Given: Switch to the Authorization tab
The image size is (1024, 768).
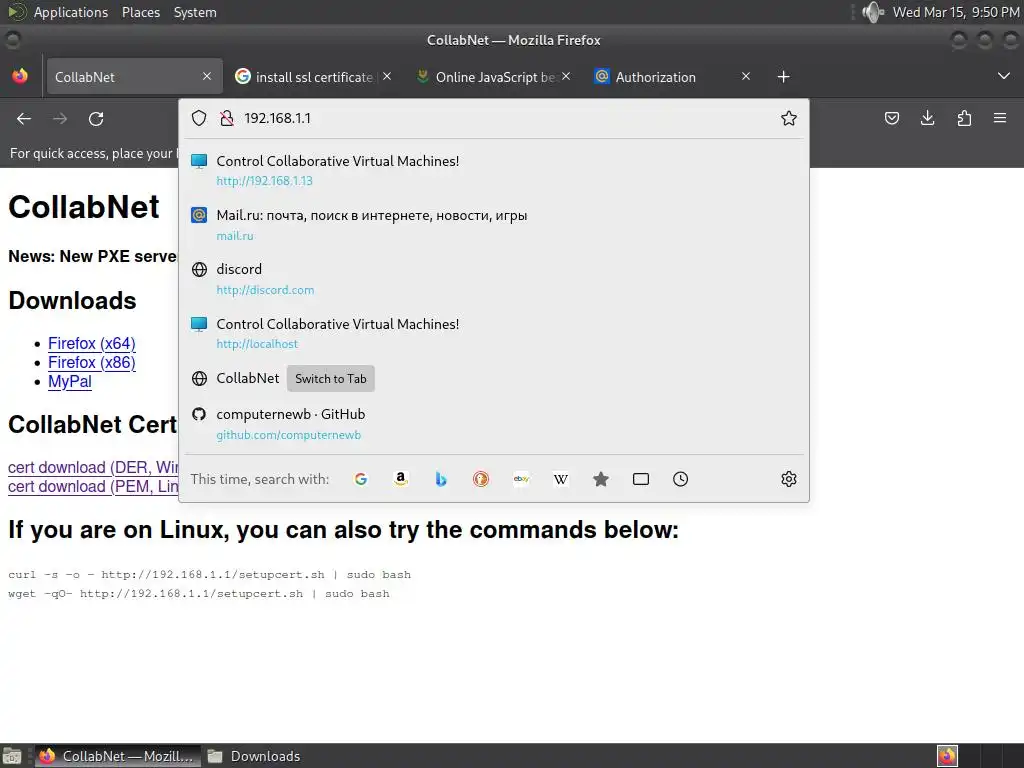Looking at the screenshot, I should coord(675,77).
